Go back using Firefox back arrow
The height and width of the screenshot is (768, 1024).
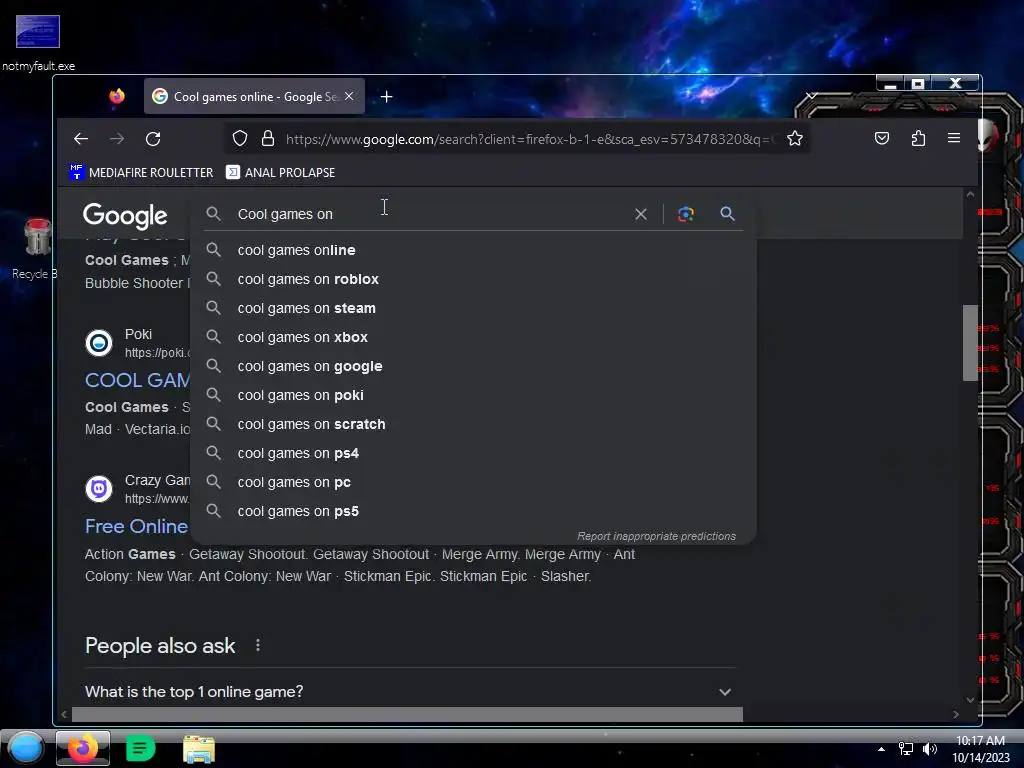tap(81, 138)
